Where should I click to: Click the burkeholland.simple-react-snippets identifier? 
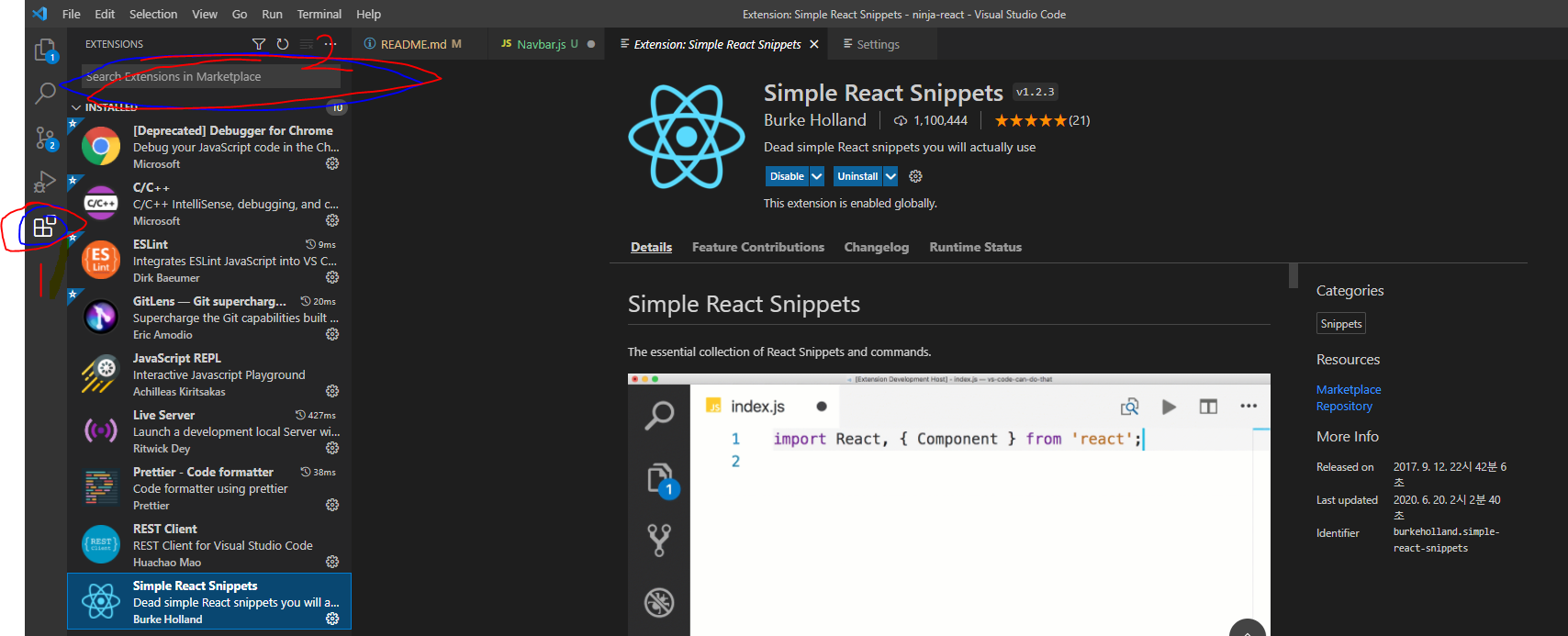click(1446, 540)
